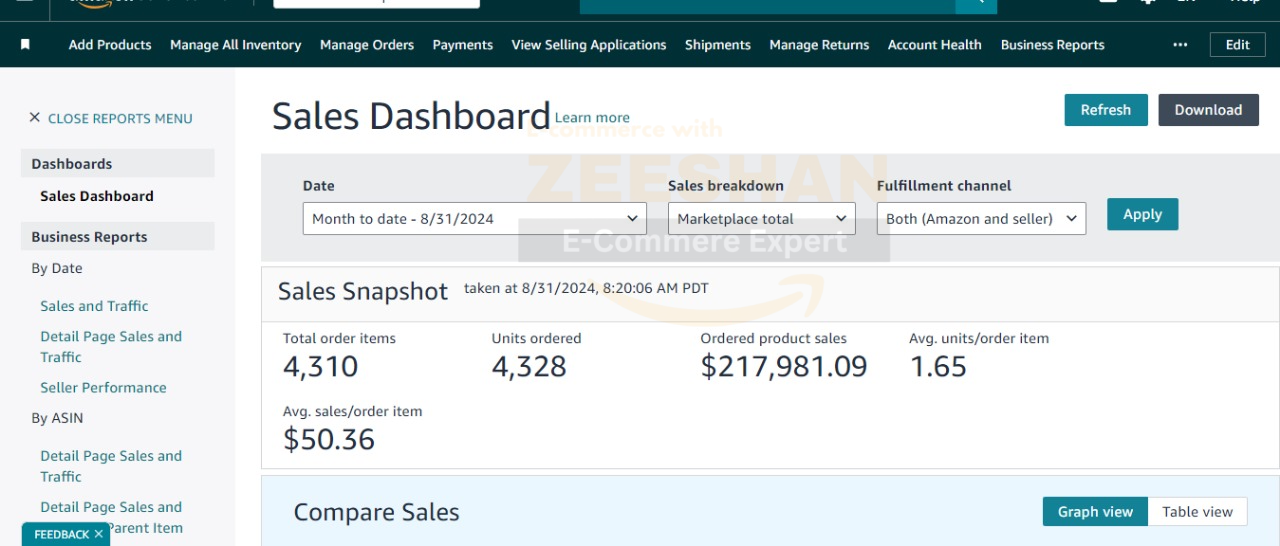Viewport: 1280px width, 546px height.
Task: Open Manage All Inventory menu item
Action: pyautogui.click(x=235, y=45)
